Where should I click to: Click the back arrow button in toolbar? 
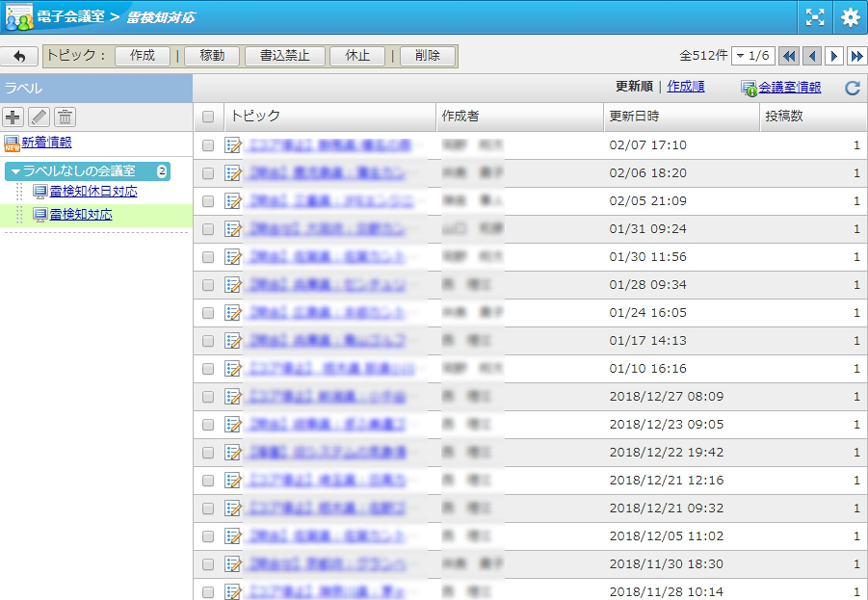(x=19, y=56)
